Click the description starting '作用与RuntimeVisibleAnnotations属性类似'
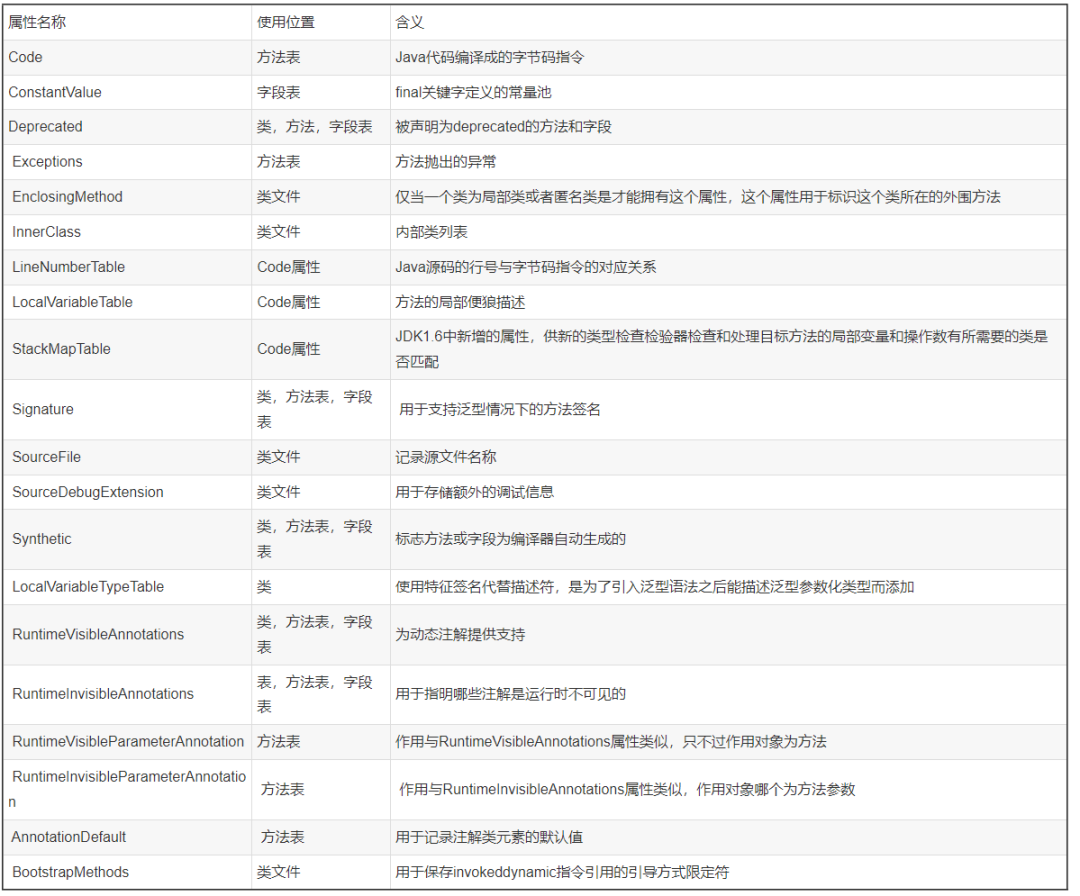Screen dimensions: 1080x896 click(x=610, y=742)
